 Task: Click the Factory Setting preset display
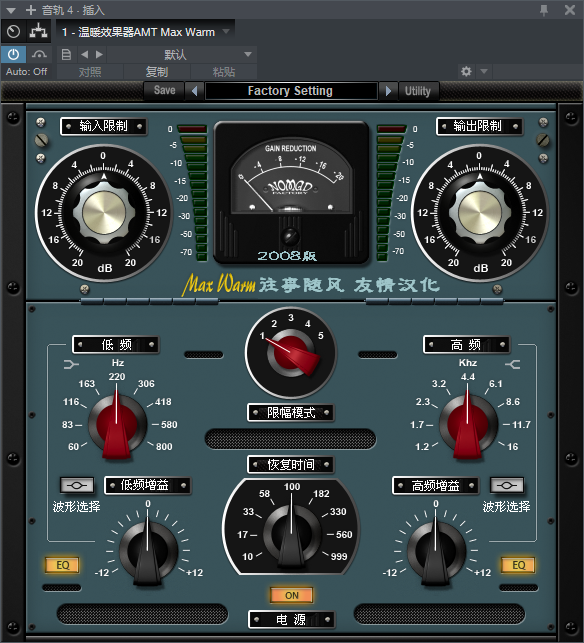pos(290,91)
